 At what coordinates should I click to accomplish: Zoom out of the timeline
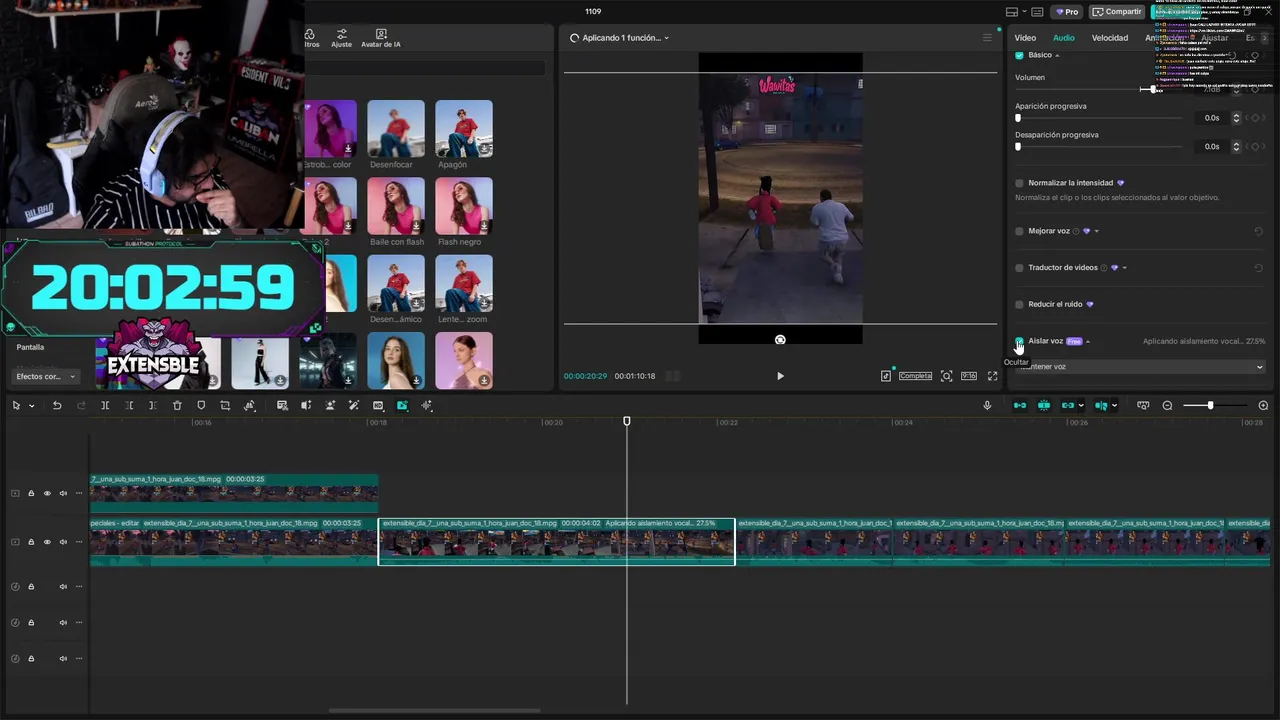[1167, 405]
